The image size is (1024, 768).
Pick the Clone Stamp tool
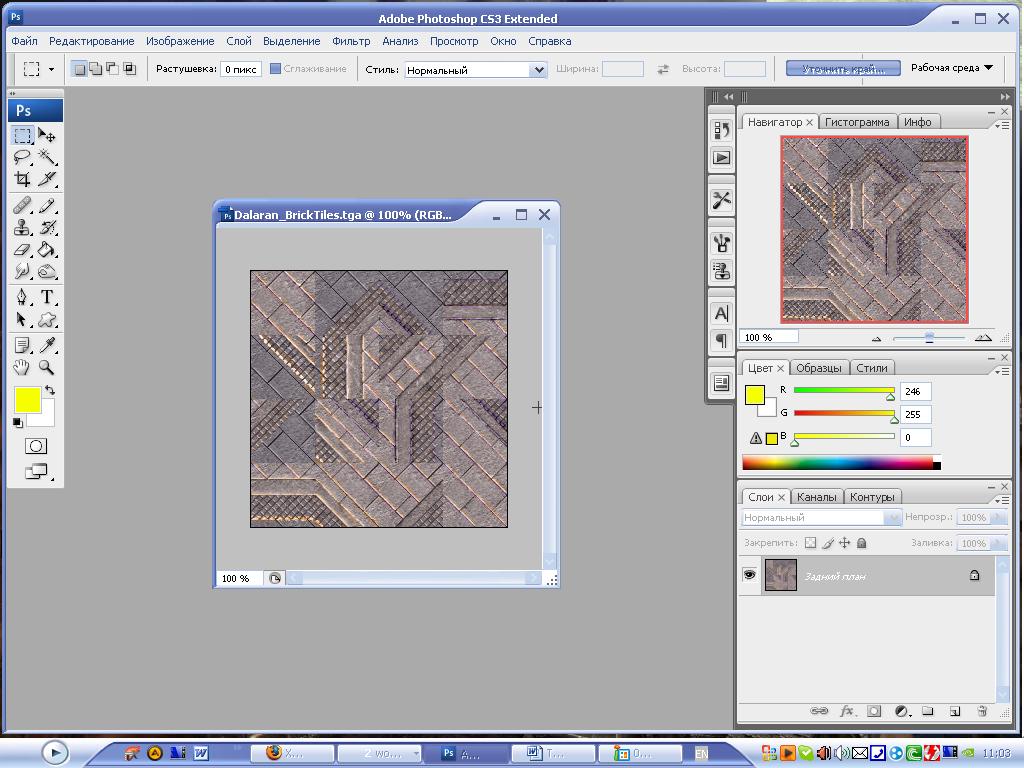tap(22, 228)
